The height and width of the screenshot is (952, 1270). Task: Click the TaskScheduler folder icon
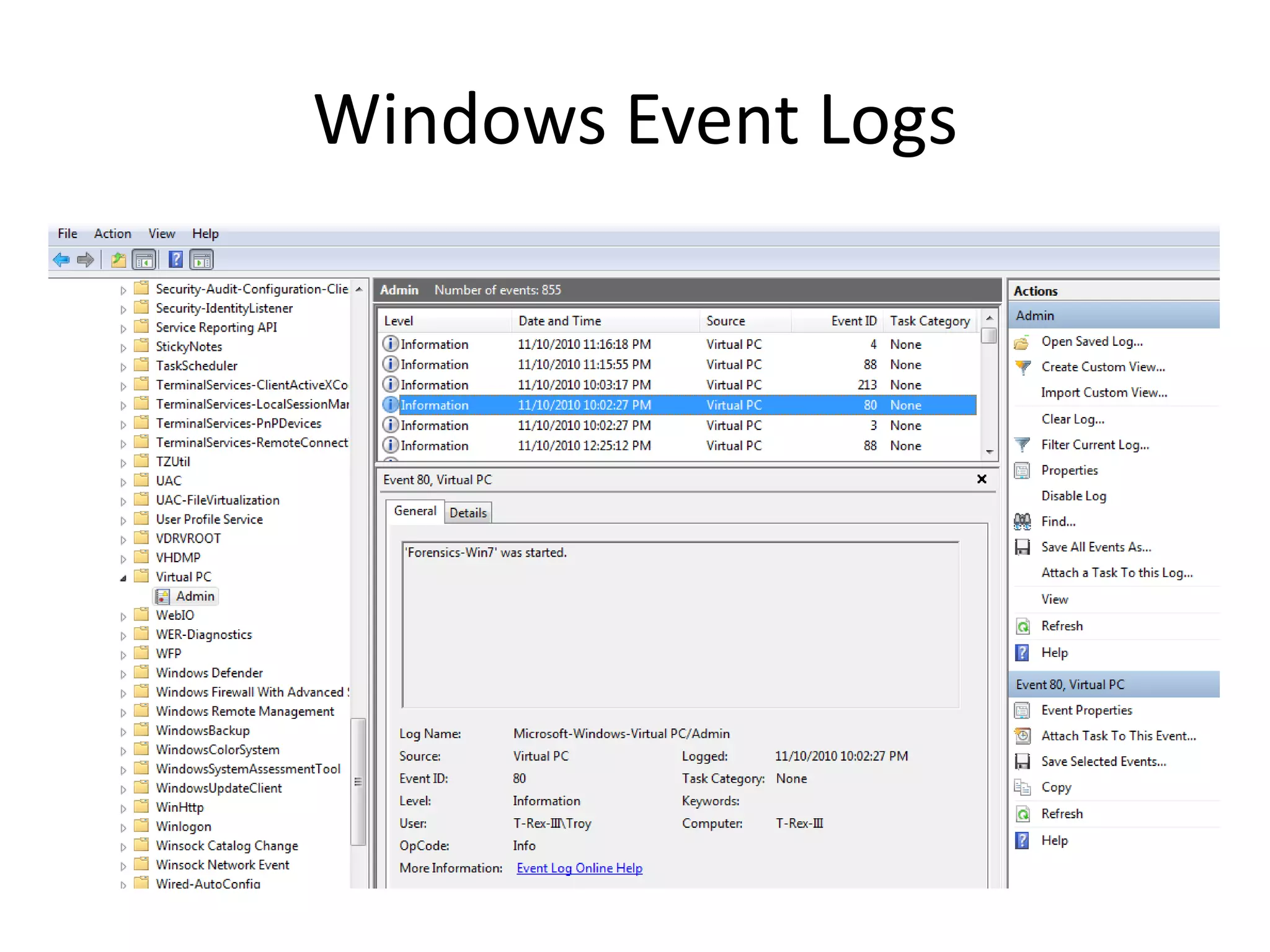coord(142,364)
